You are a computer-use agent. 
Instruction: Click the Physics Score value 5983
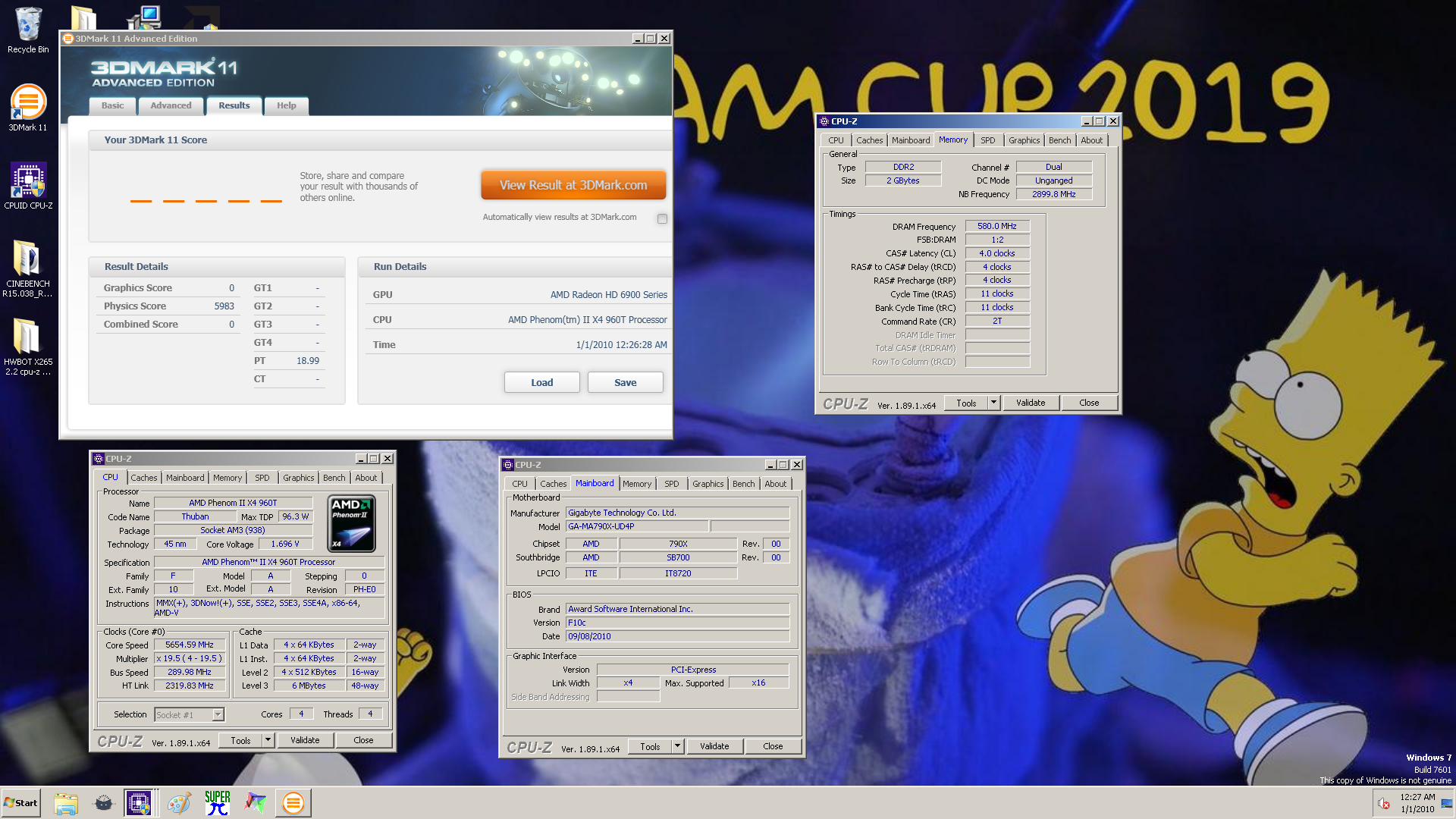(x=224, y=306)
